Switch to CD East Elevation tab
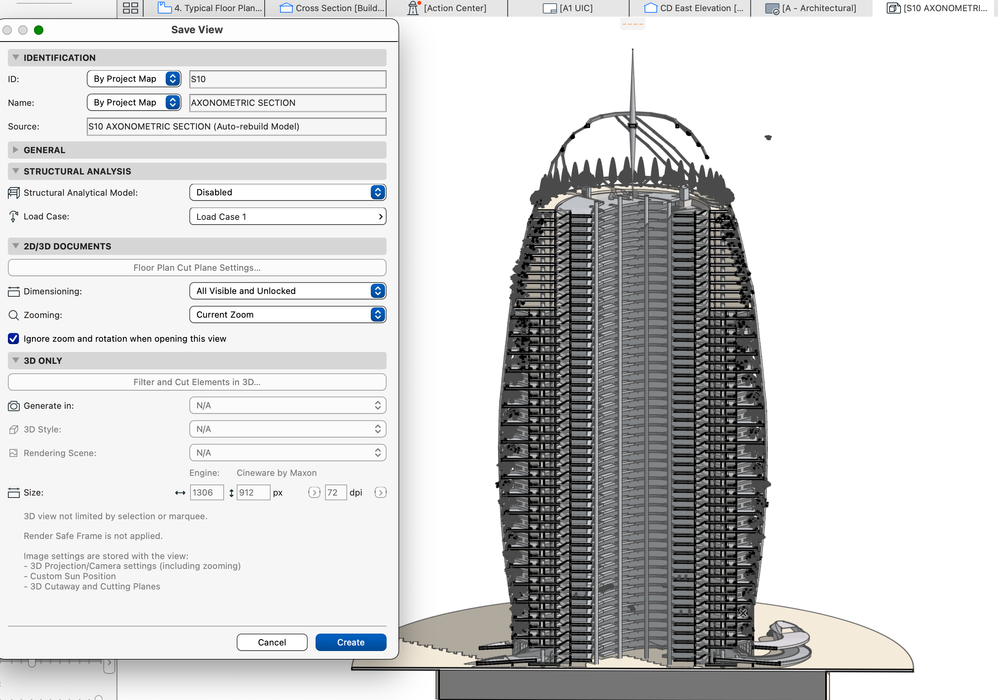This screenshot has width=998, height=700. [694, 8]
